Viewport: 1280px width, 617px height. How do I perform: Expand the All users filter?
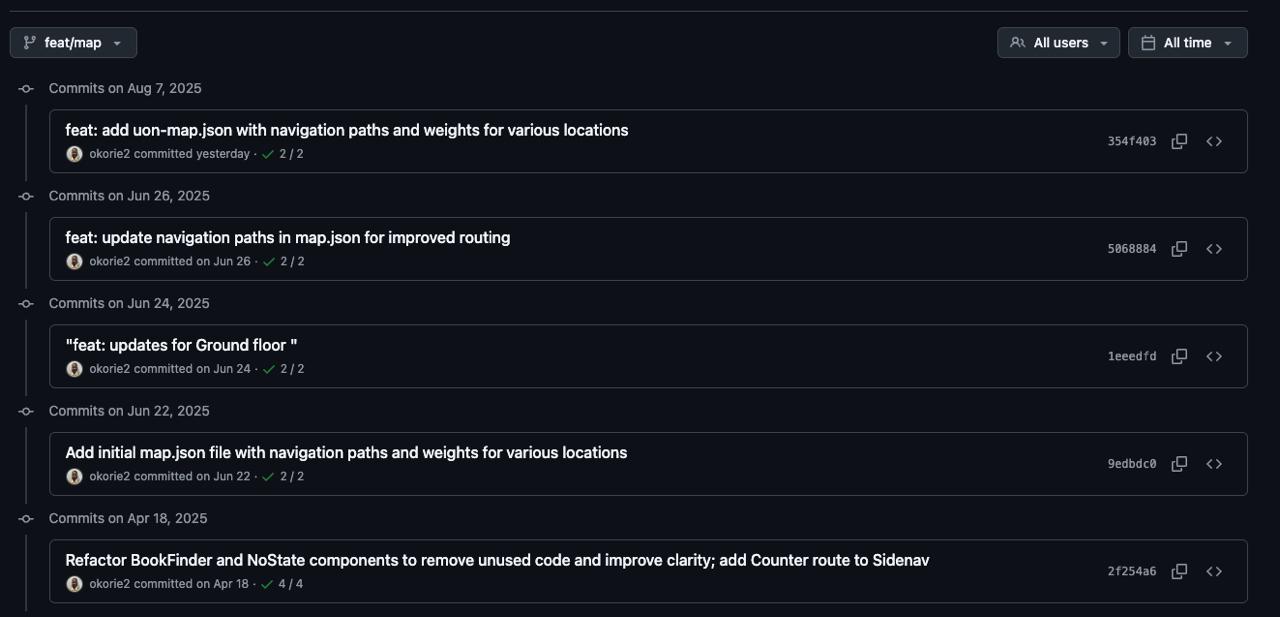pos(1058,43)
